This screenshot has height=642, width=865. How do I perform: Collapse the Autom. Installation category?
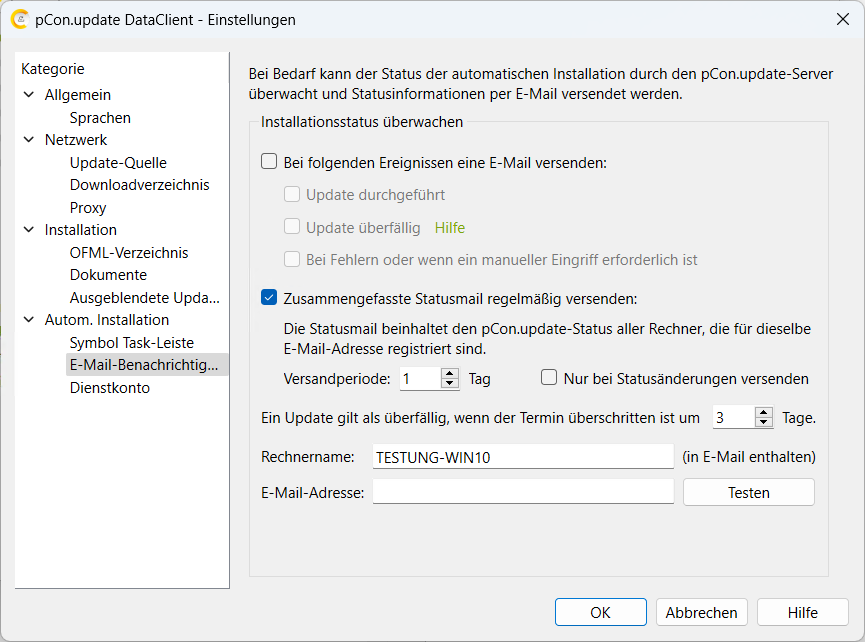[29, 319]
